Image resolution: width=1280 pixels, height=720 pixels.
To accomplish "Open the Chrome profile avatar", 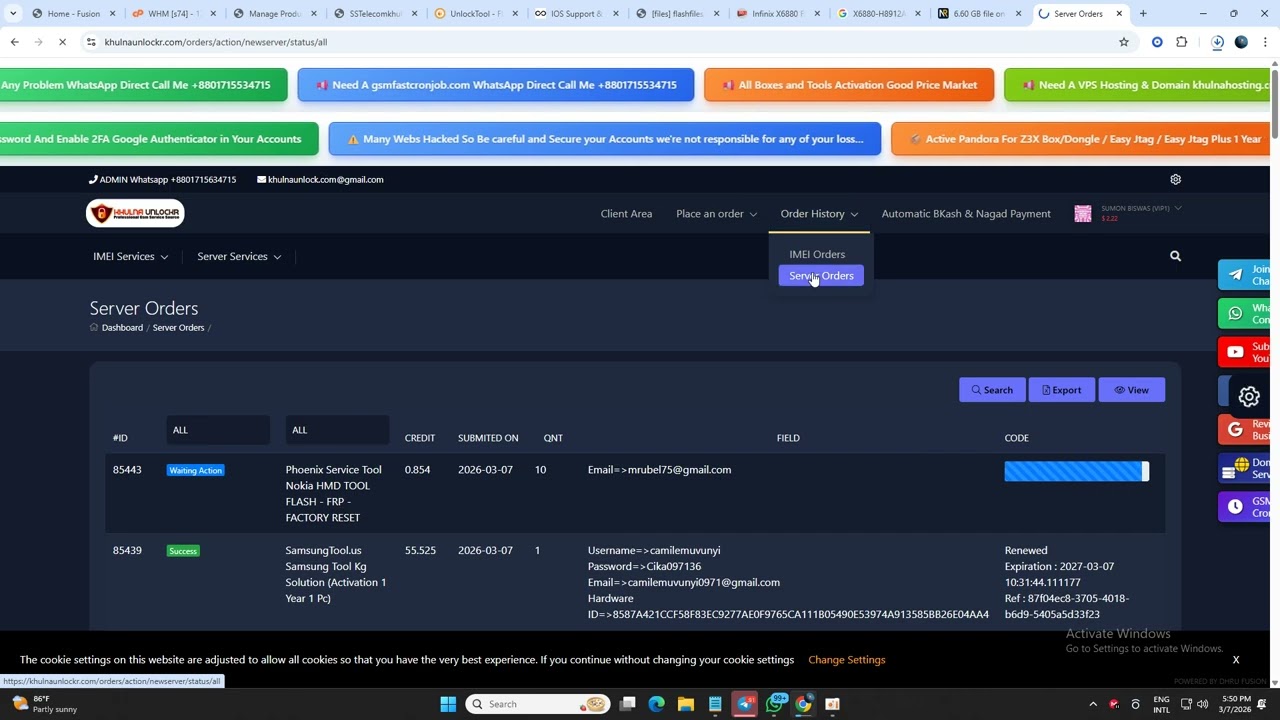I will pyautogui.click(x=1241, y=42).
